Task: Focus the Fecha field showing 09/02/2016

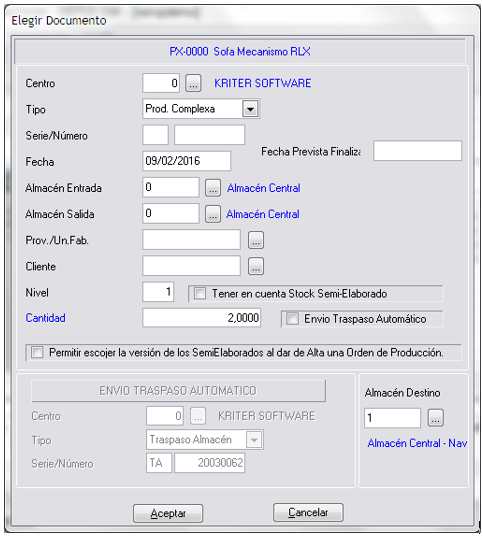Action: pyautogui.click(x=186, y=161)
